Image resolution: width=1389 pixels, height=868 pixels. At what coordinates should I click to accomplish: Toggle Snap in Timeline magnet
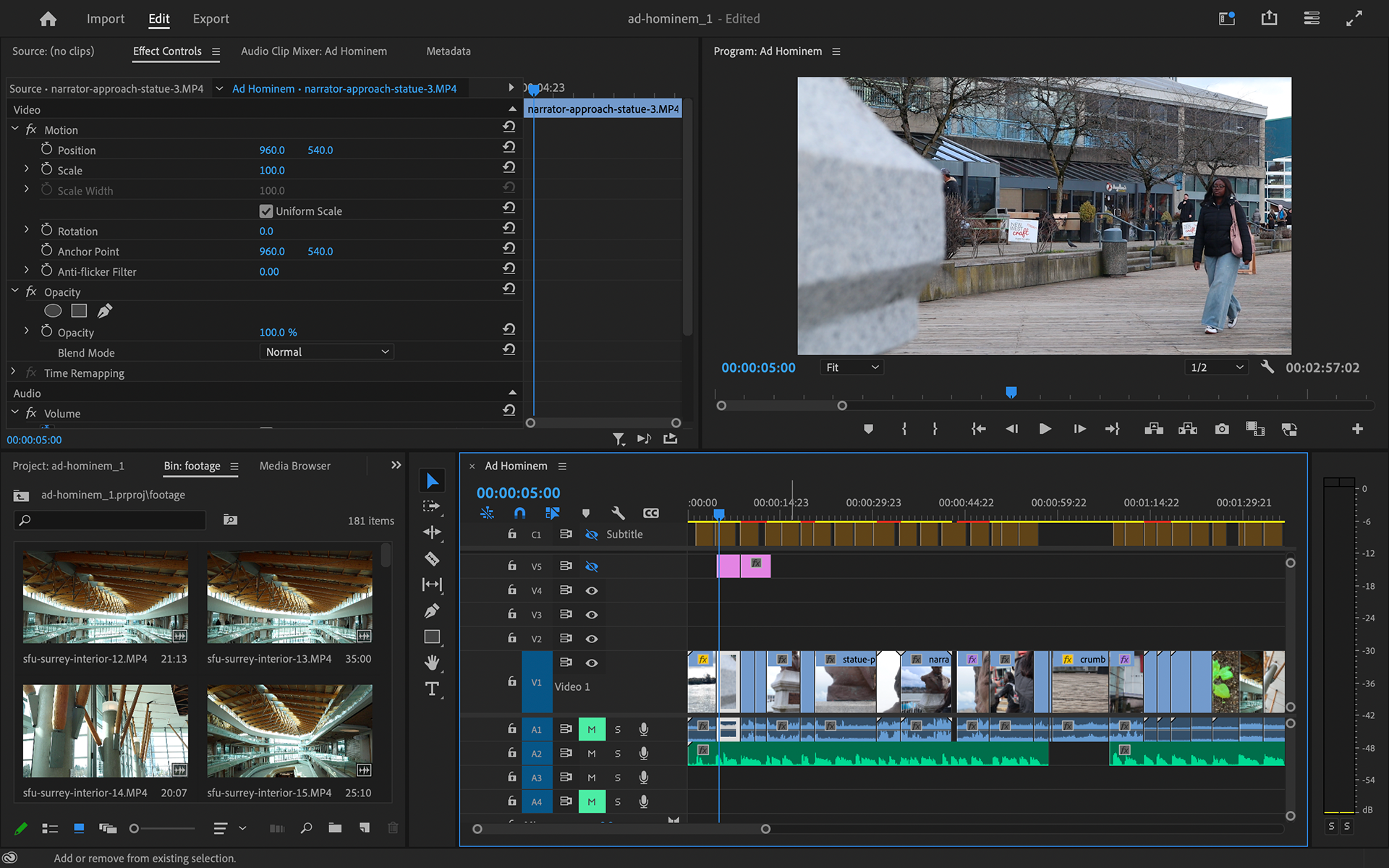click(x=519, y=513)
